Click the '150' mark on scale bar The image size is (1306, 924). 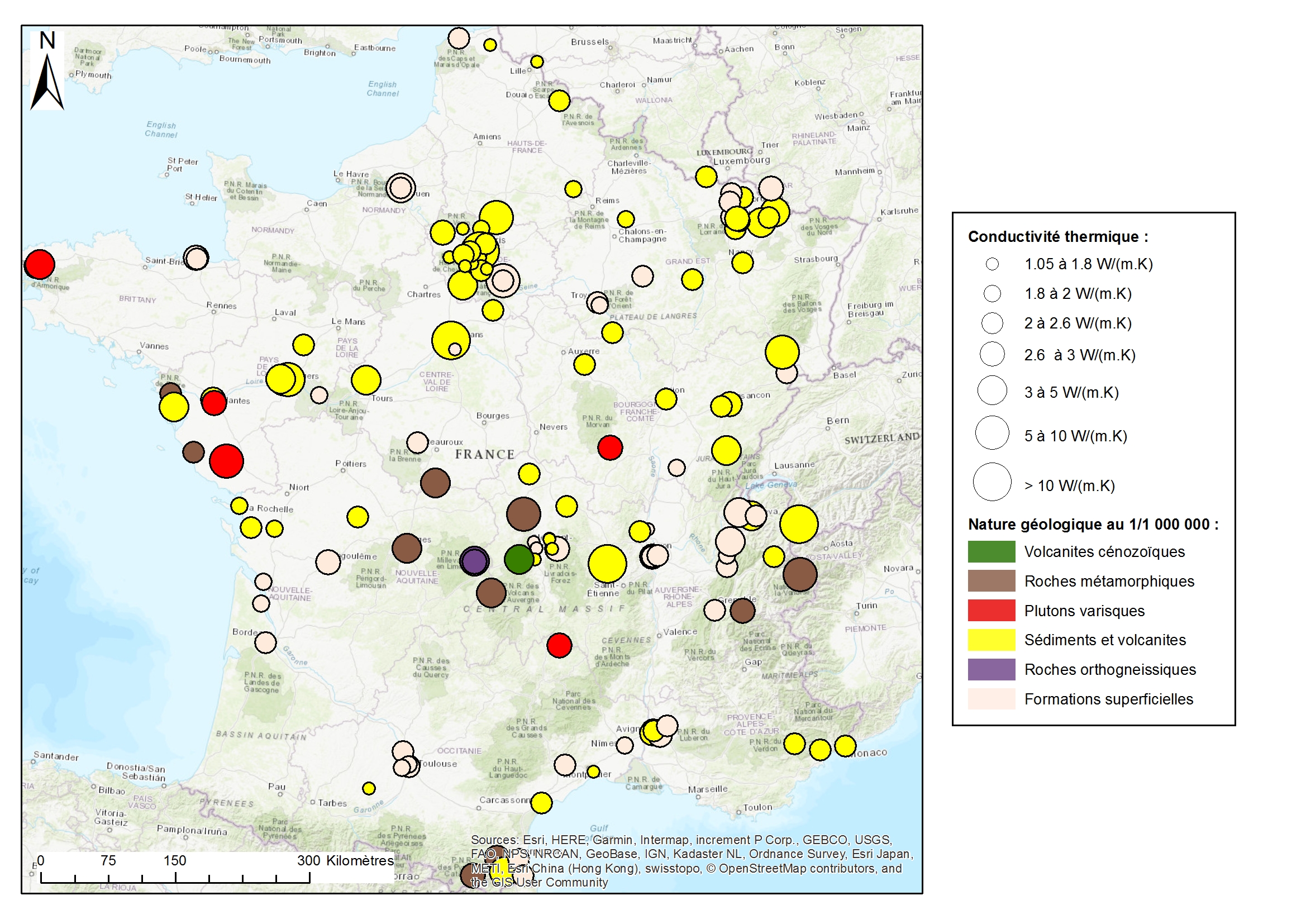point(175,860)
